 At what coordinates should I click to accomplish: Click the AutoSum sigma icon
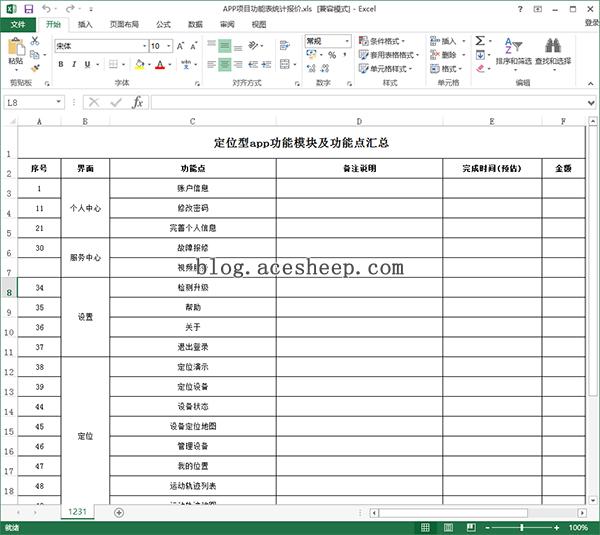pos(480,41)
